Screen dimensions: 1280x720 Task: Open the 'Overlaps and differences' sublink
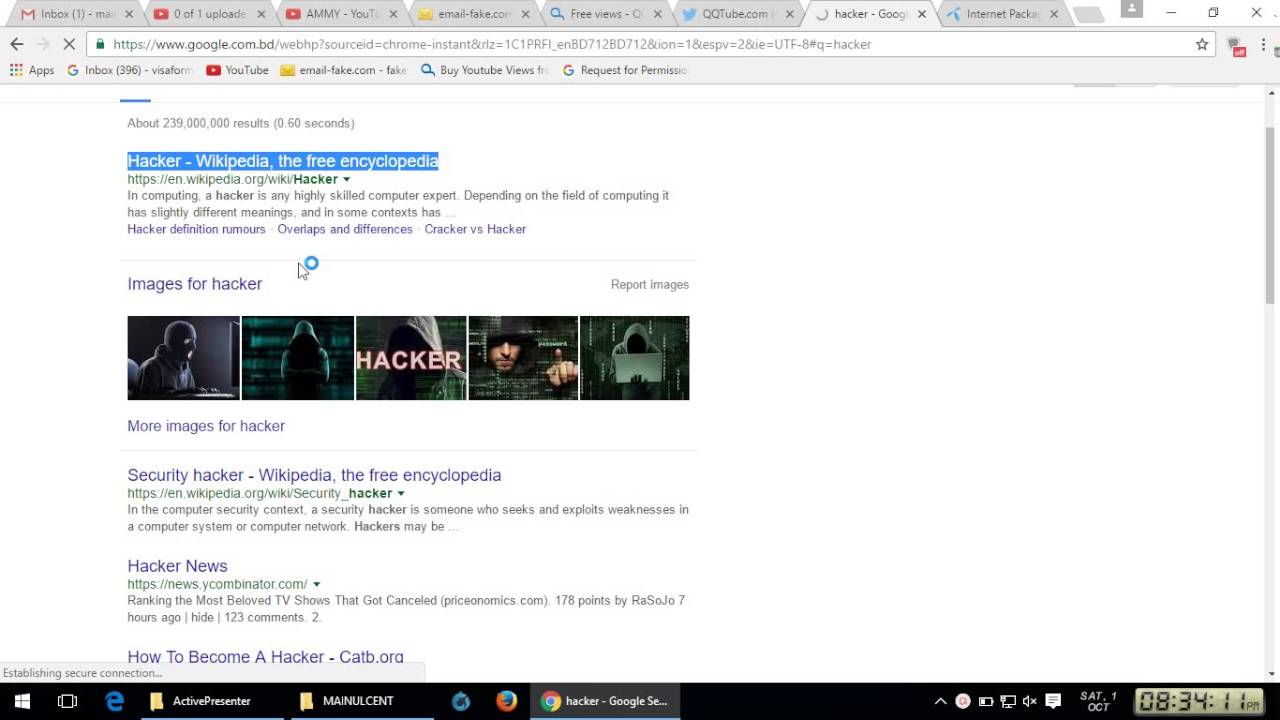point(345,229)
